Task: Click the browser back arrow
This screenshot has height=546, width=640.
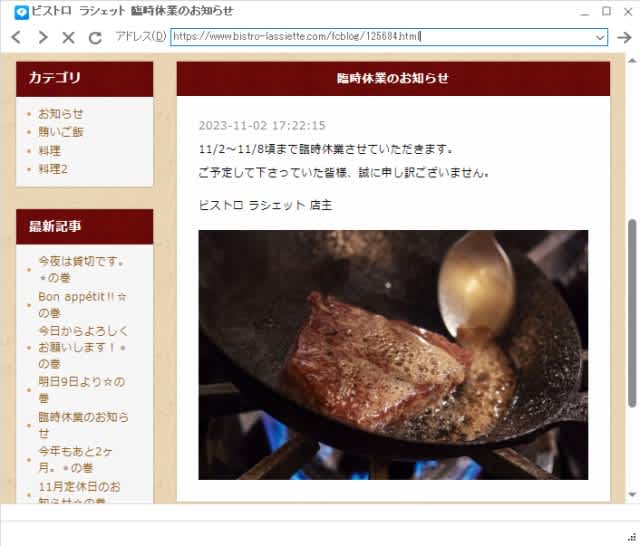Action: pyautogui.click(x=16, y=37)
